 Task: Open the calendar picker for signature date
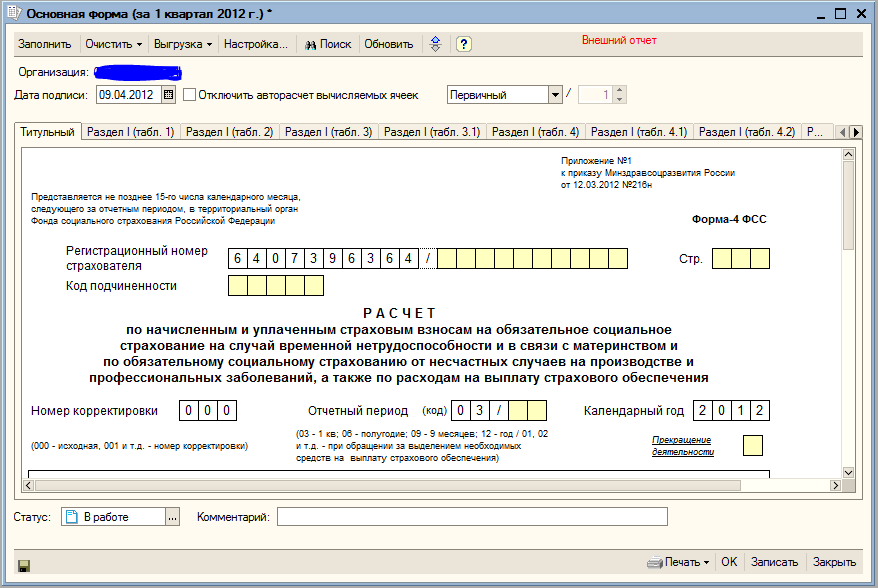[x=168, y=95]
